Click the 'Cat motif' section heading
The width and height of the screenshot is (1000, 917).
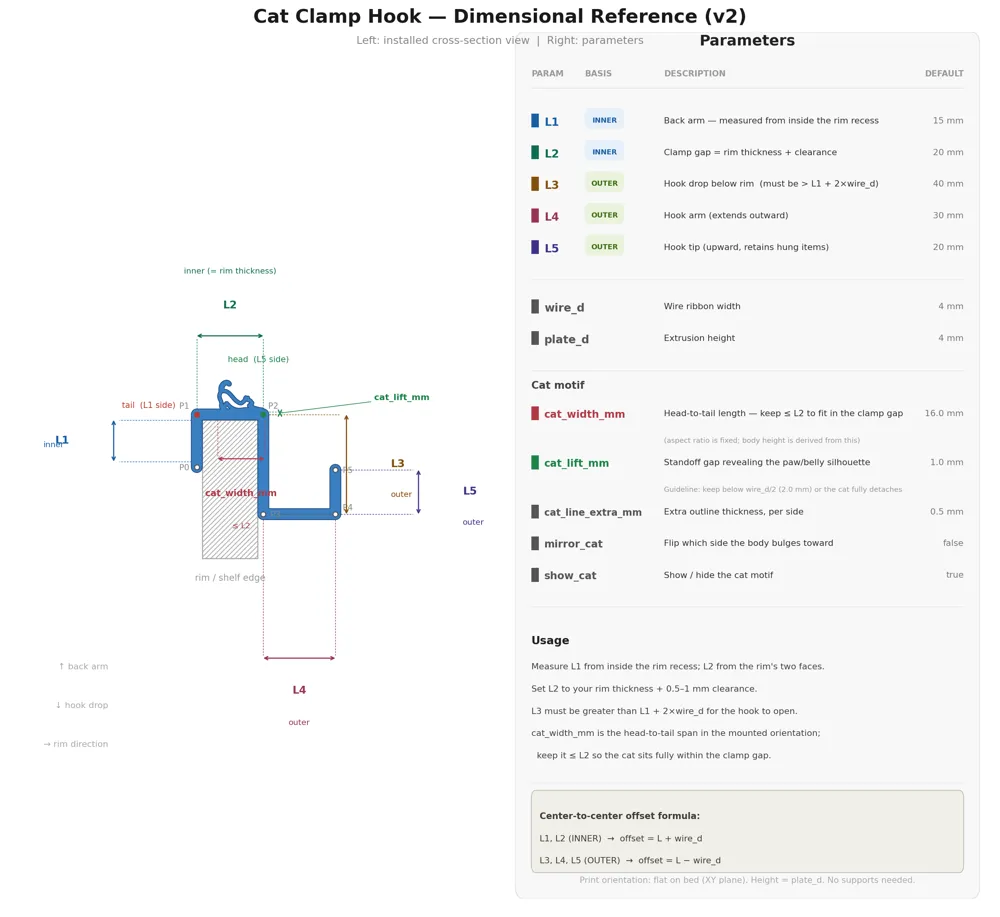pyautogui.click(x=557, y=385)
